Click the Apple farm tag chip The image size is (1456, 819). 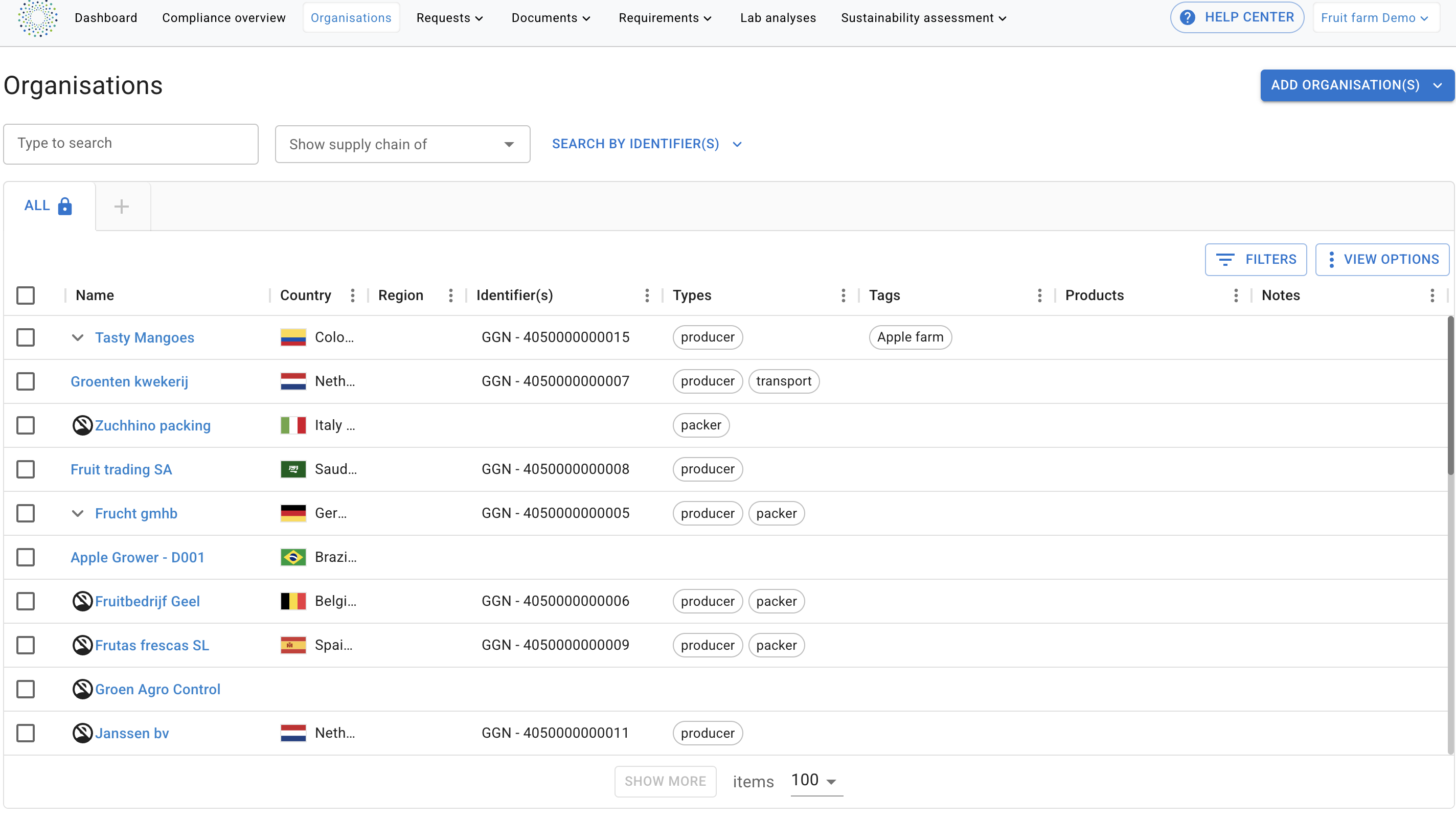910,337
